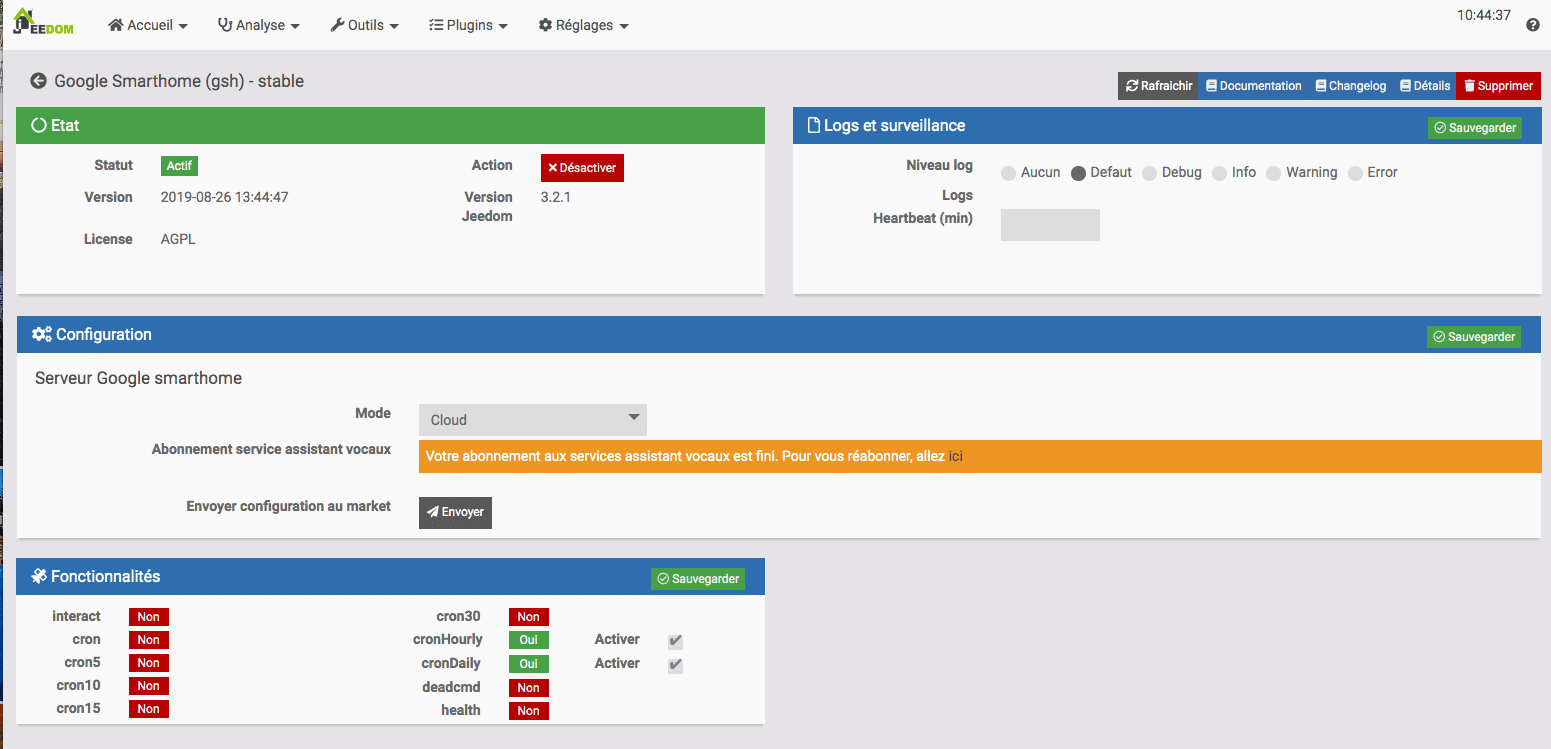Select the Debug log level
The width and height of the screenshot is (1551, 749).
(x=1149, y=173)
